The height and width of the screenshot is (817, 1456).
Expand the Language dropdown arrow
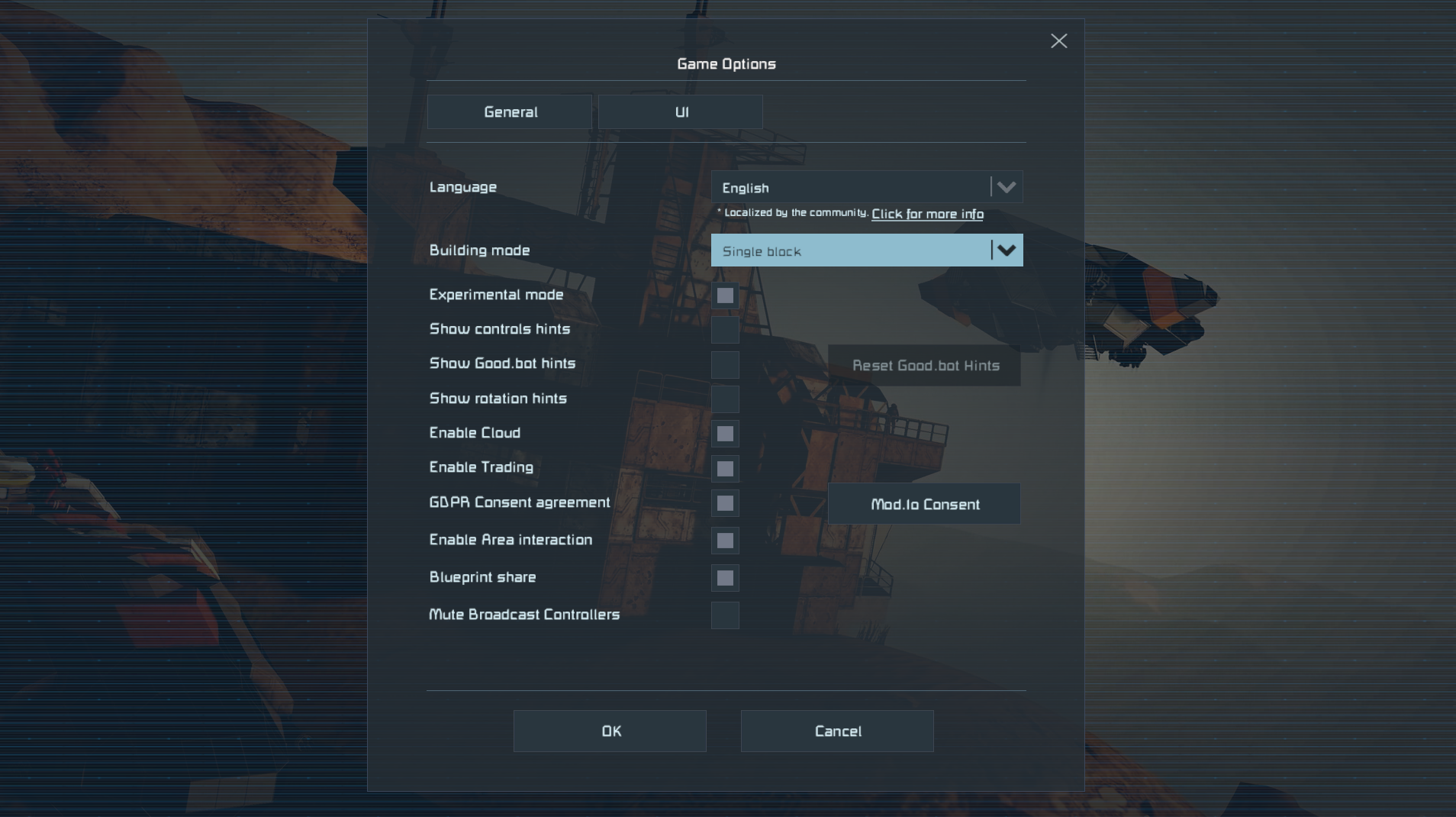[x=1006, y=187]
